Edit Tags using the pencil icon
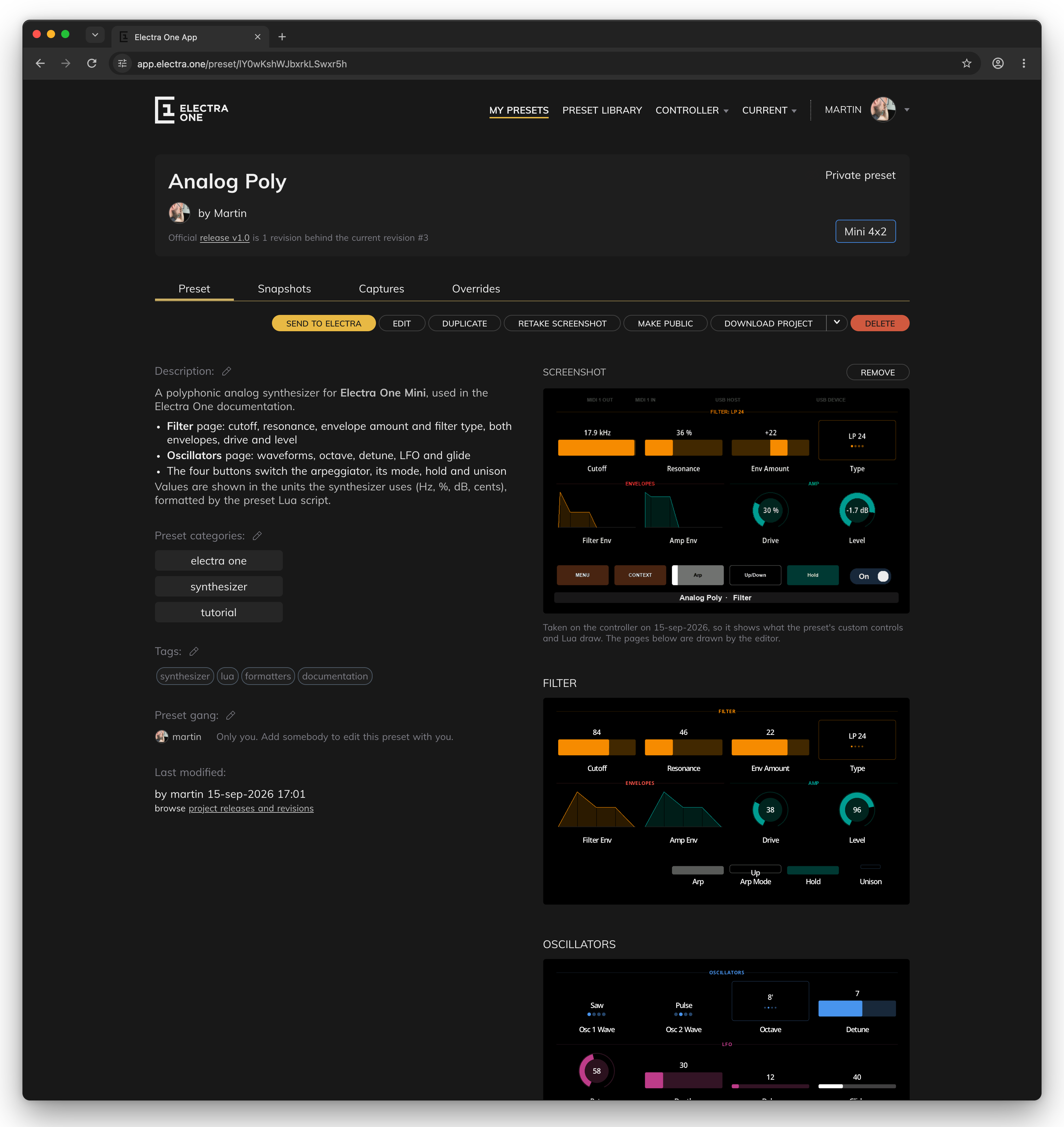 click(x=194, y=652)
